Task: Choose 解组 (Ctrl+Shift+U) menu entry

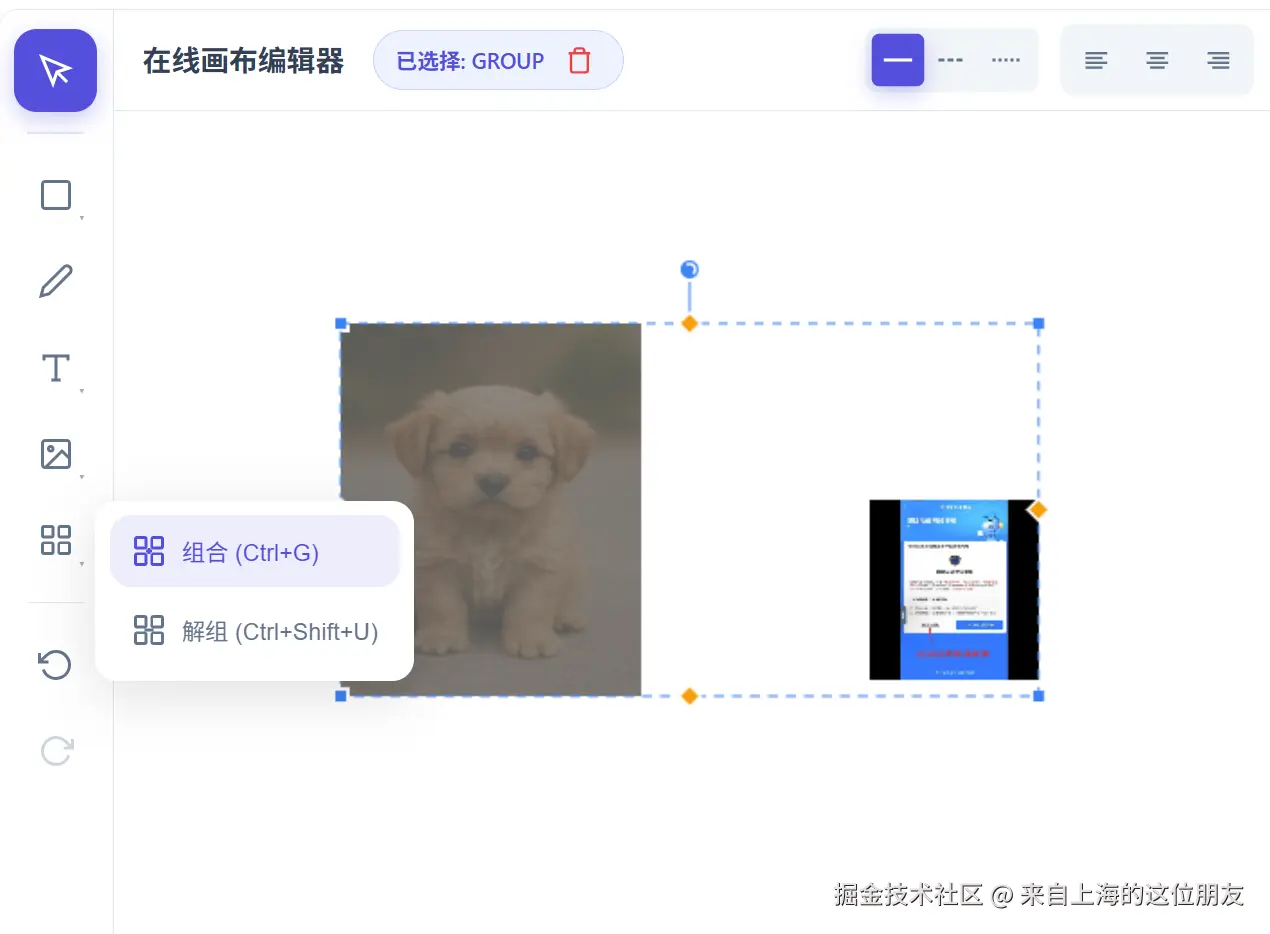Action: coord(255,631)
